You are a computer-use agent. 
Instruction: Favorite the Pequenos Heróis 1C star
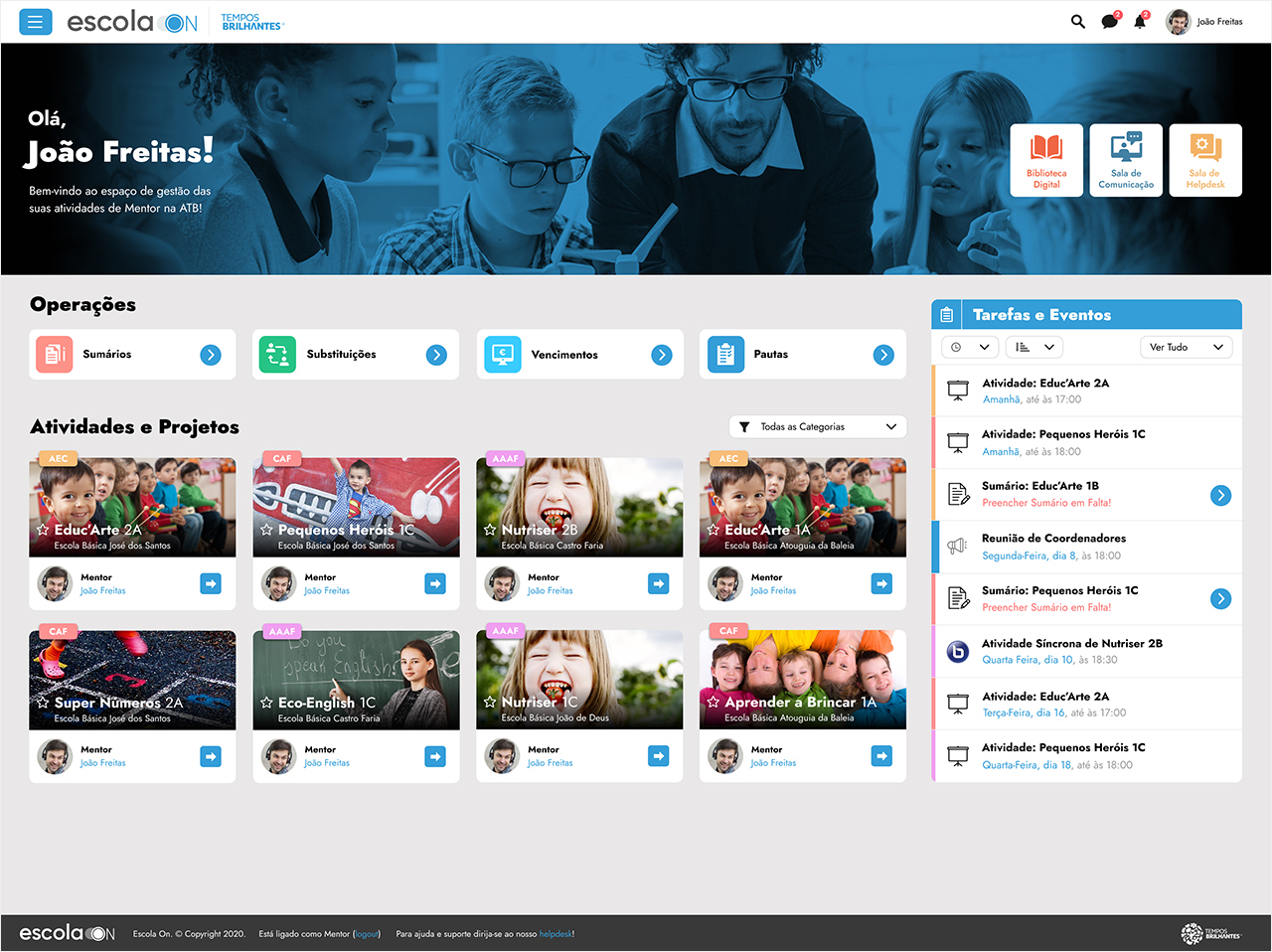click(x=266, y=530)
